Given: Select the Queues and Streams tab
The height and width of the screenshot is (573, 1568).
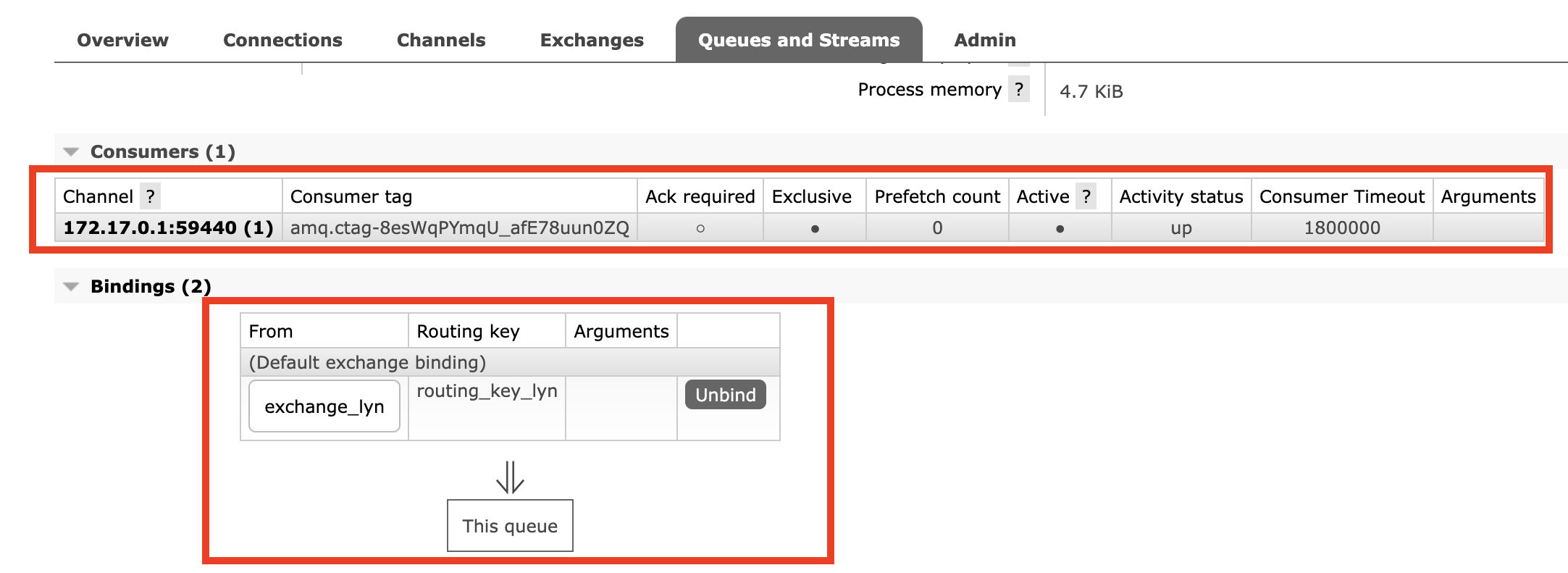Looking at the screenshot, I should click(x=799, y=40).
